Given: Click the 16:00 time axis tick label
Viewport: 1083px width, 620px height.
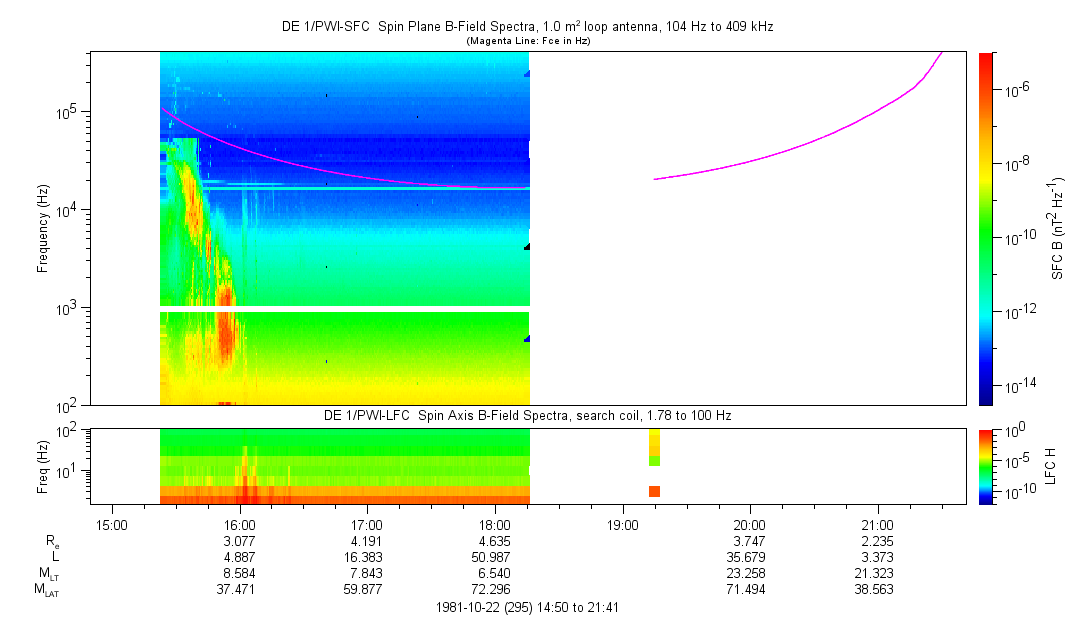Looking at the screenshot, I should point(240,524).
